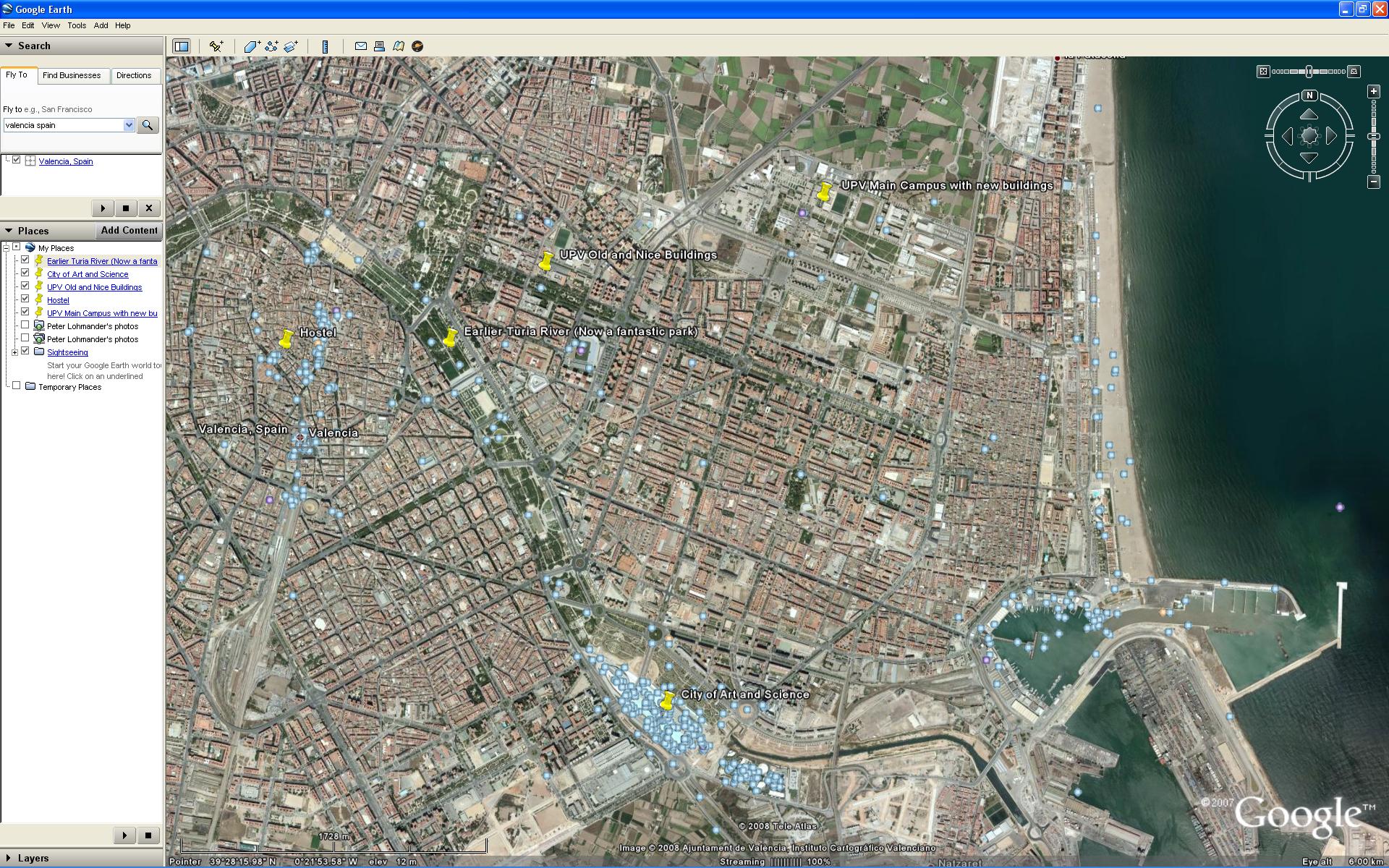The image size is (1389, 868).
Task: Uncheck Valencia, Spain search result checkbox
Action: click(x=17, y=161)
